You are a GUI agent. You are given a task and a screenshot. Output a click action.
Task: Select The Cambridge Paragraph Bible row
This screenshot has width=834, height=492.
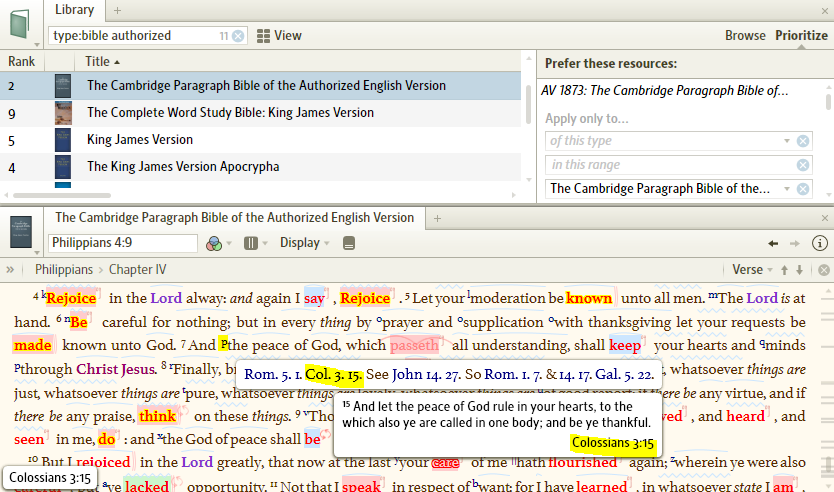point(261,86)
